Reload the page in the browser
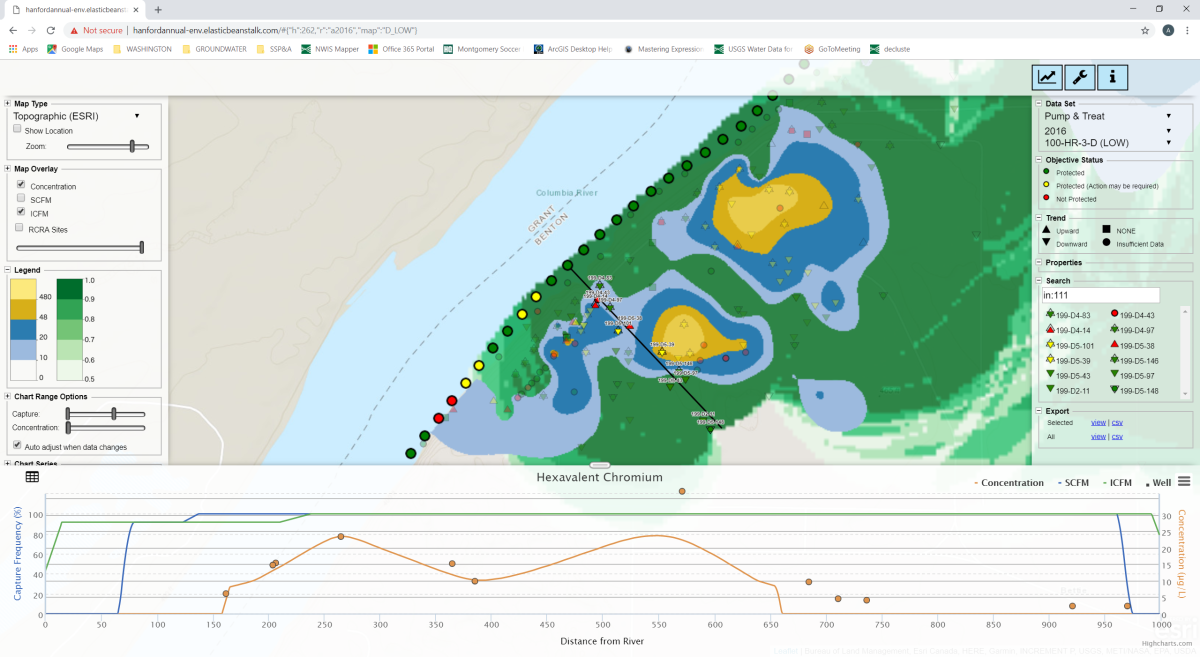Screen dimensions: 1200x657 [x=51, y=30]
